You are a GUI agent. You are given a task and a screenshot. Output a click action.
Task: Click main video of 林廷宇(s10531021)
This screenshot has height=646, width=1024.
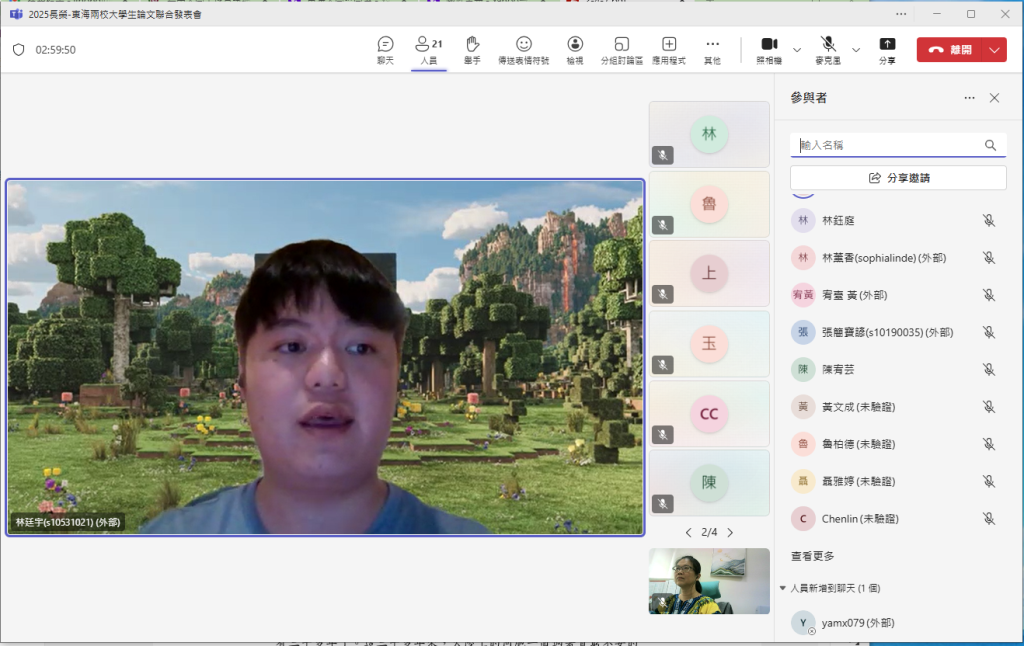click(325, 357)
